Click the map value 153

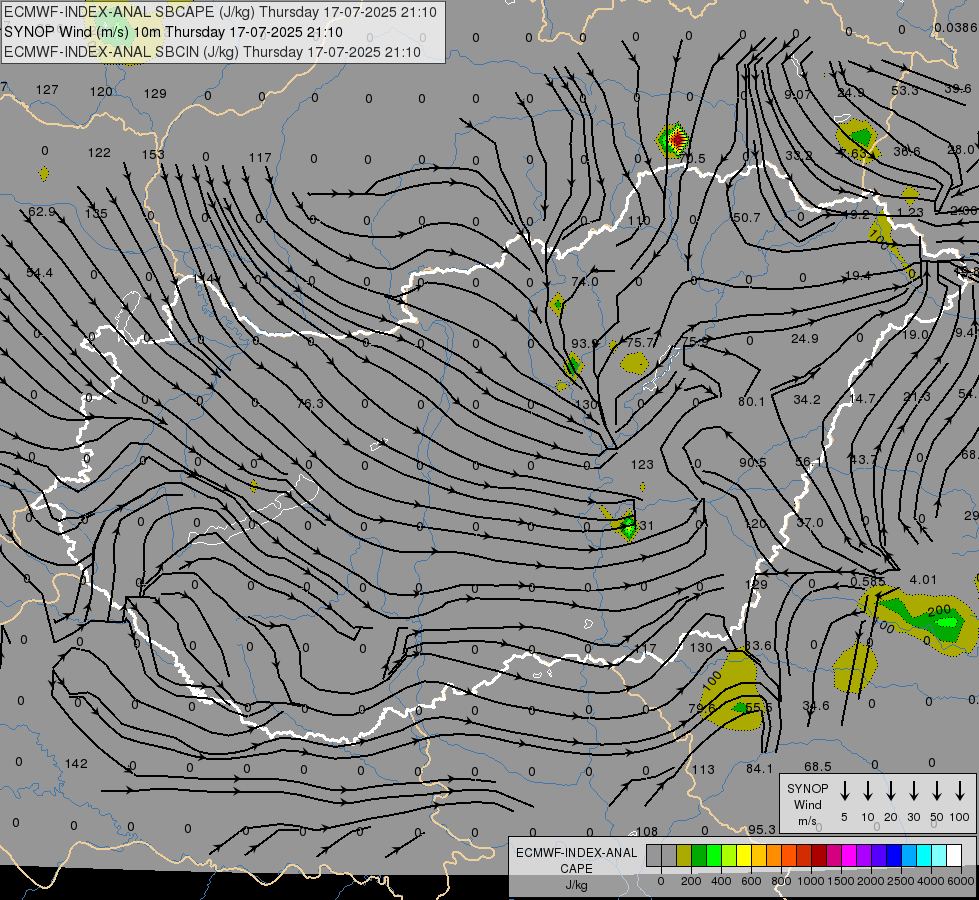(153, 154)
